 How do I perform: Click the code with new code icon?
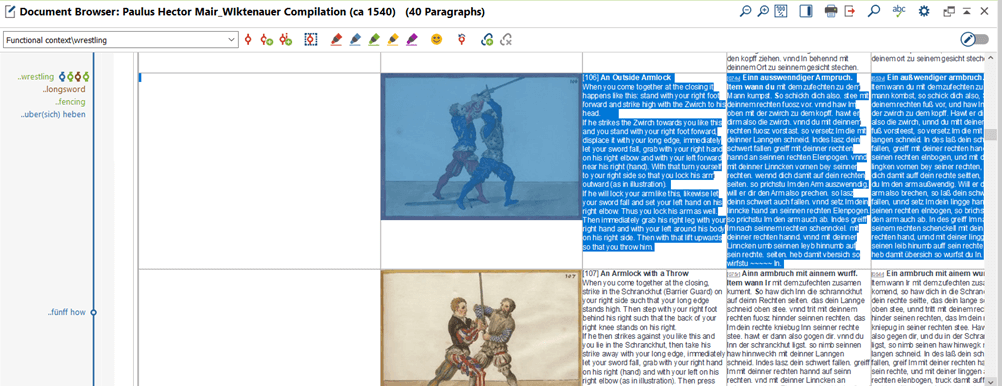click(x=266, y=40)
